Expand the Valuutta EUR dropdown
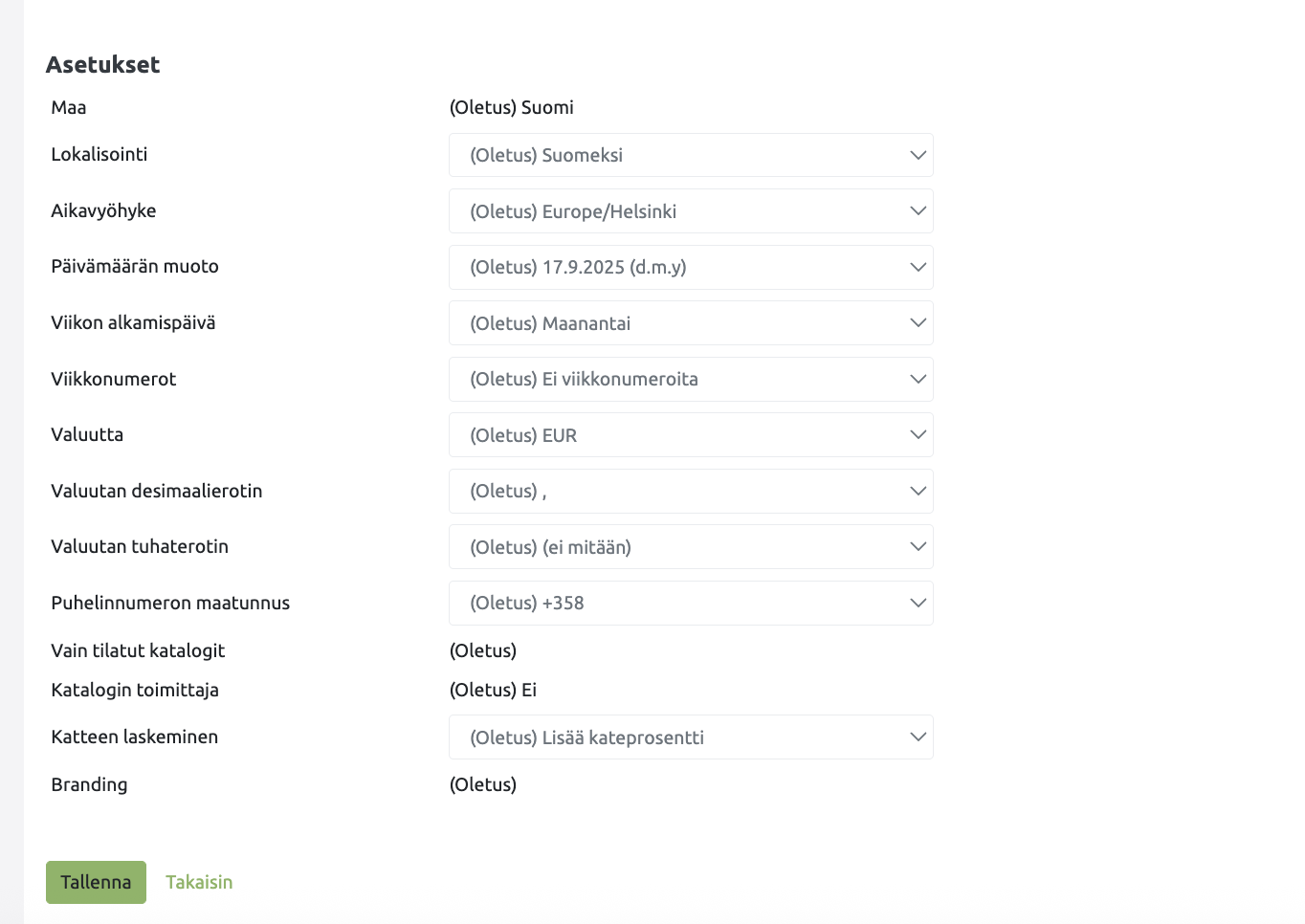This screenshot has height=924, width=1305. pos(690,435)
